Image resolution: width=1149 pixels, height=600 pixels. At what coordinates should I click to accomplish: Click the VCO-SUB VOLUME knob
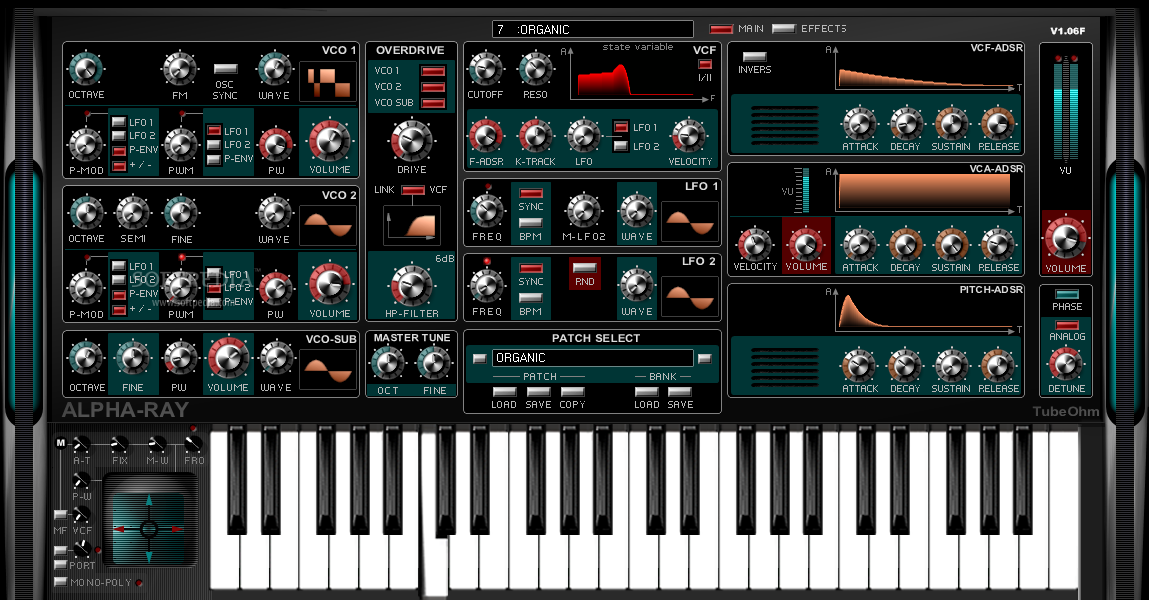pos(228,360)
